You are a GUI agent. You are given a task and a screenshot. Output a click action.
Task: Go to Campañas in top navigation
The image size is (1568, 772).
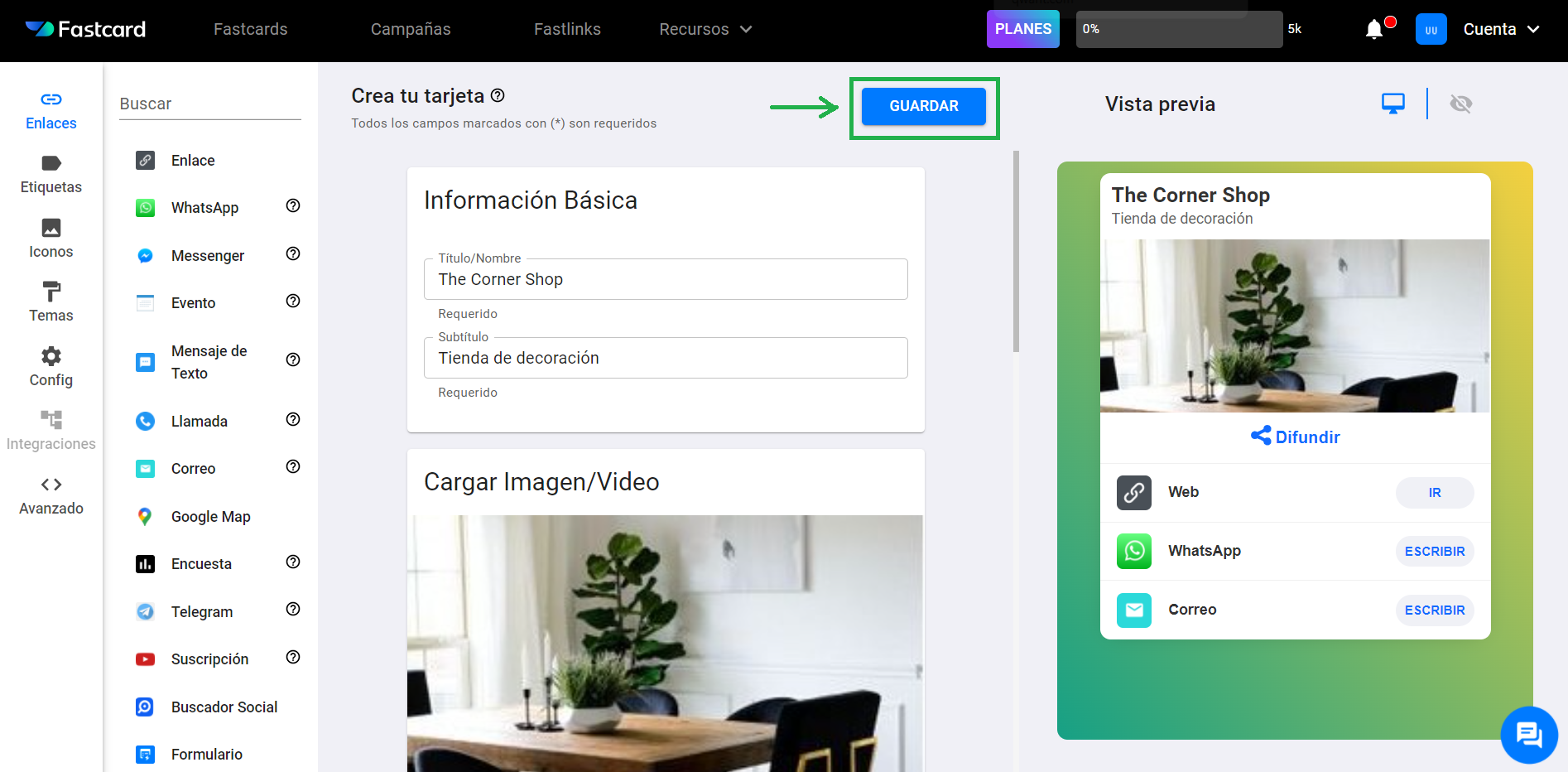pyautogui.click(x=411, y=29)
